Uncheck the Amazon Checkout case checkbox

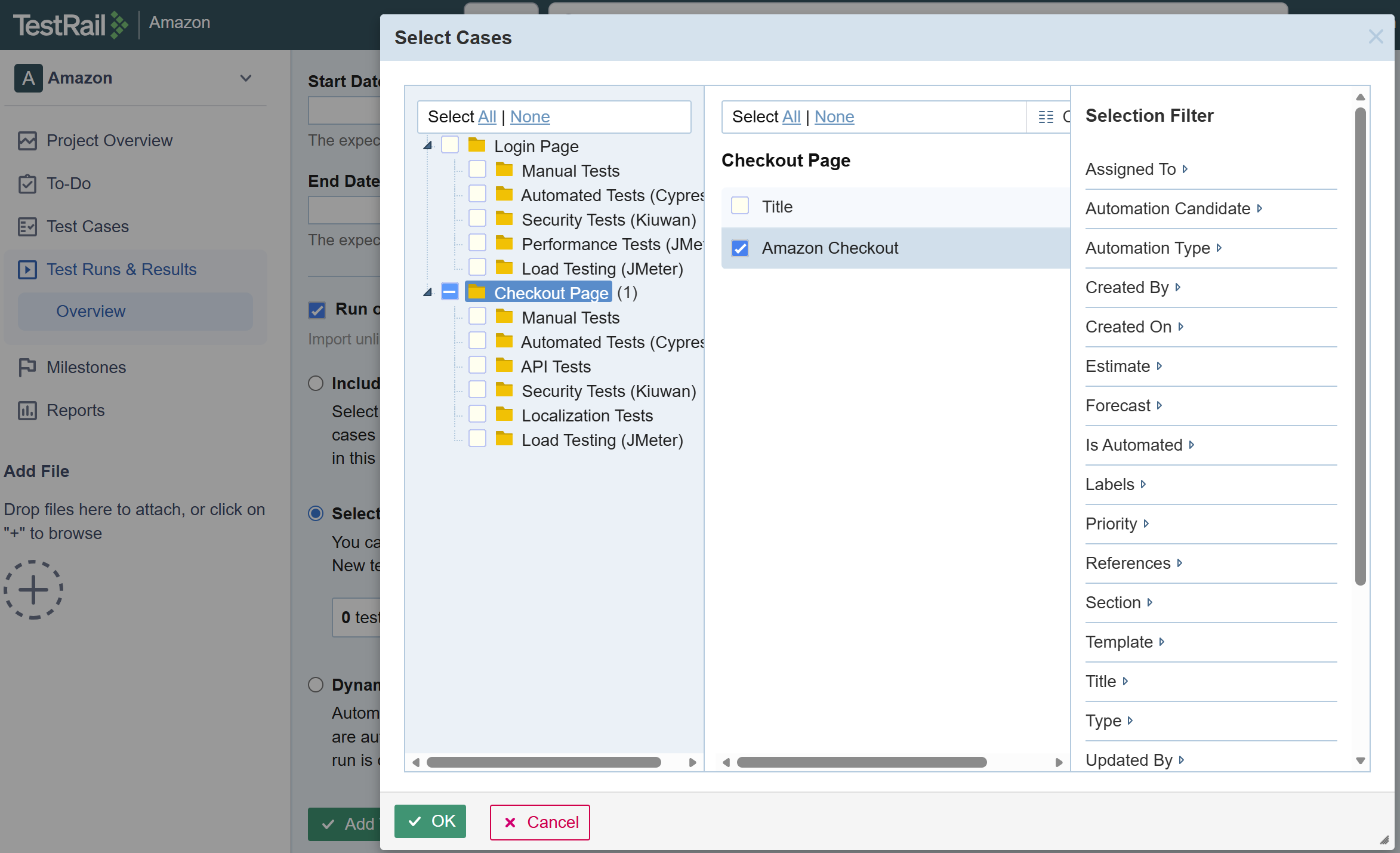pos(740,248)
